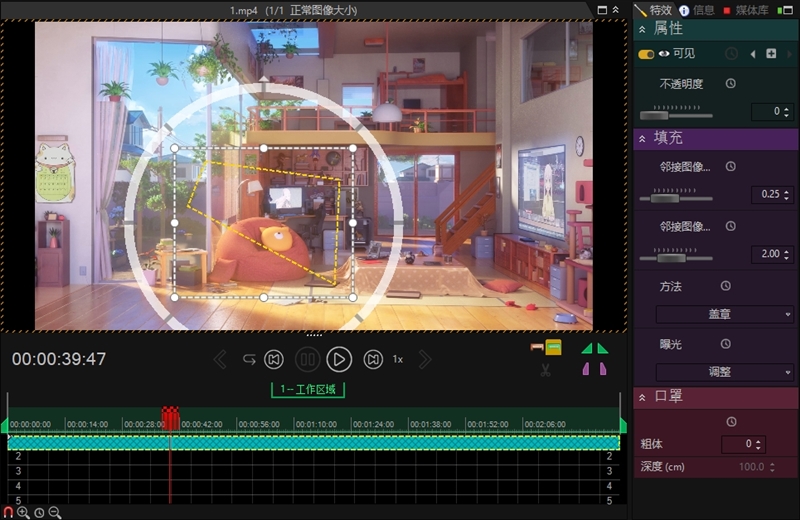This screenshot has width=800, height=520.
Task: Click the right purple marker button
Action: (x=603, y=369)
